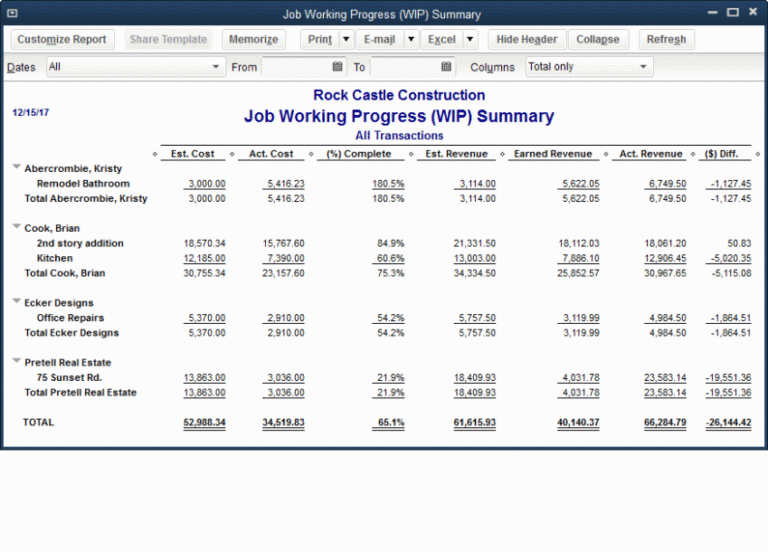This screenshot has height=552, width=768.
Task: Click the Act. Revenue column header
Action: click(651, 154)
